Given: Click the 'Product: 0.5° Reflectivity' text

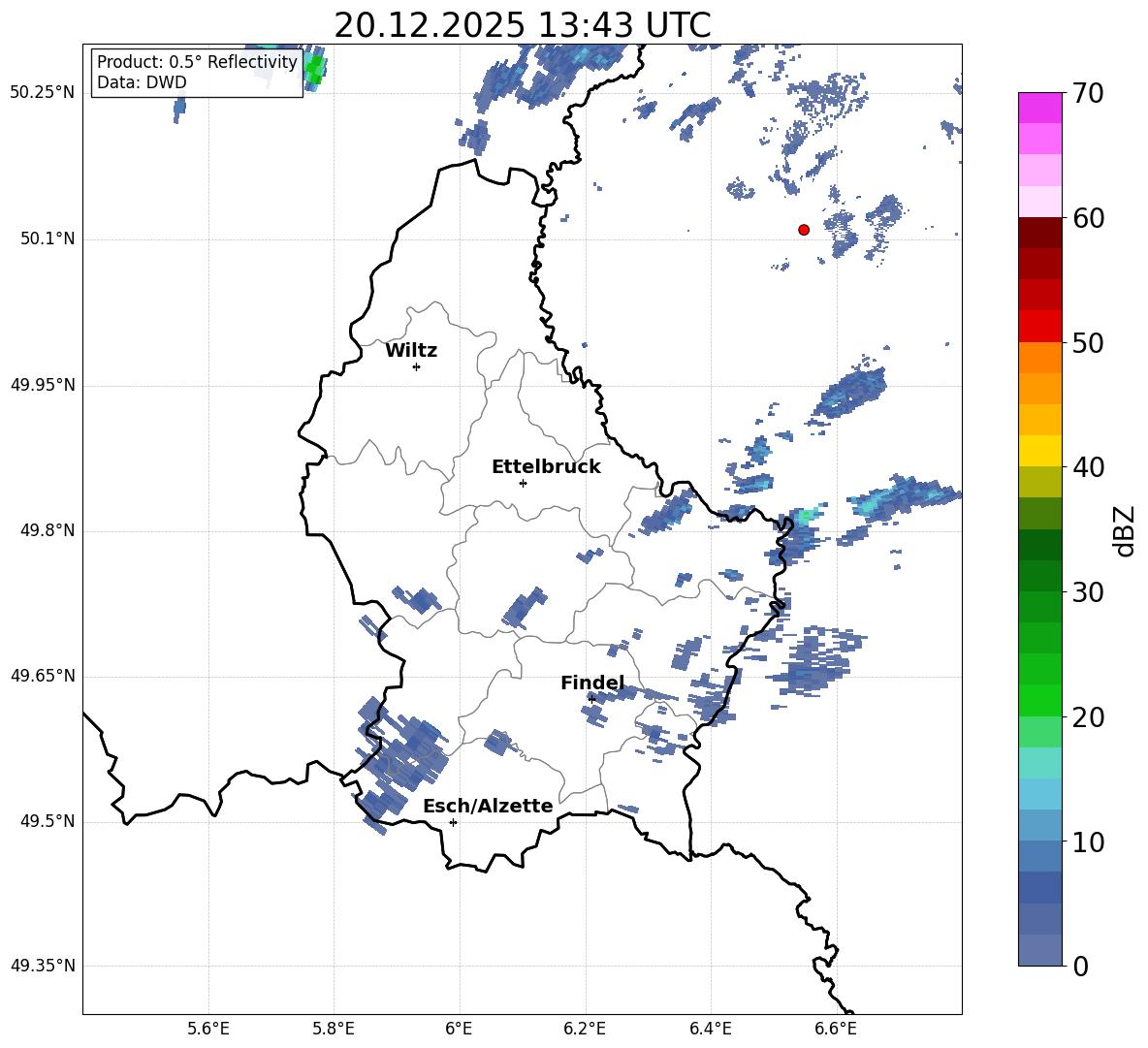Looking at the screenshot, I should (197, 62).
